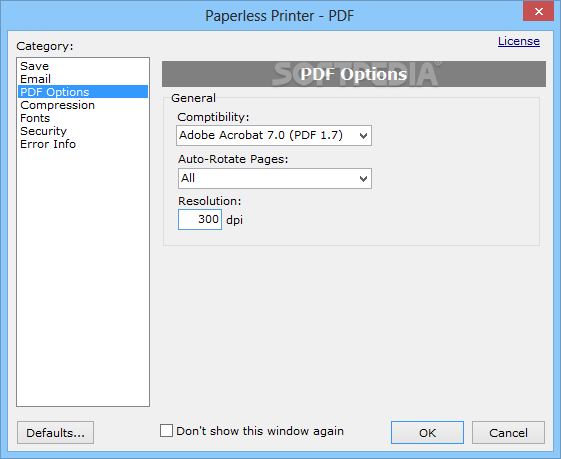Open the Fonts category

tap(83, 118)
